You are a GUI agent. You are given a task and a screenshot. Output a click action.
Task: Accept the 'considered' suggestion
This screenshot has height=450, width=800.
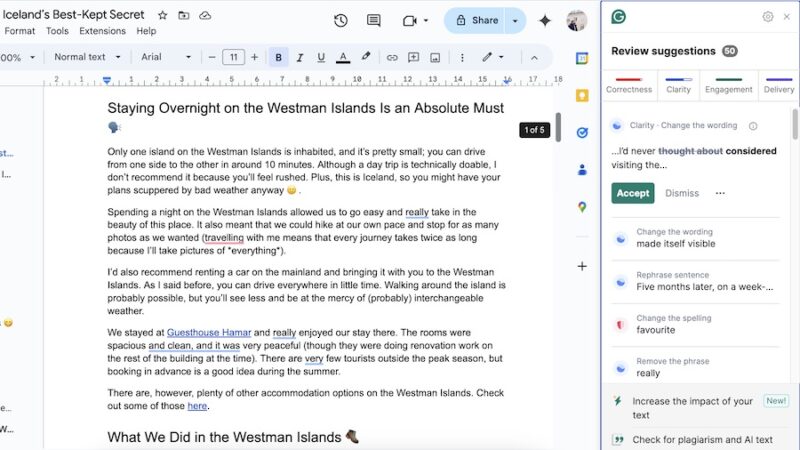tap(633, 193)
